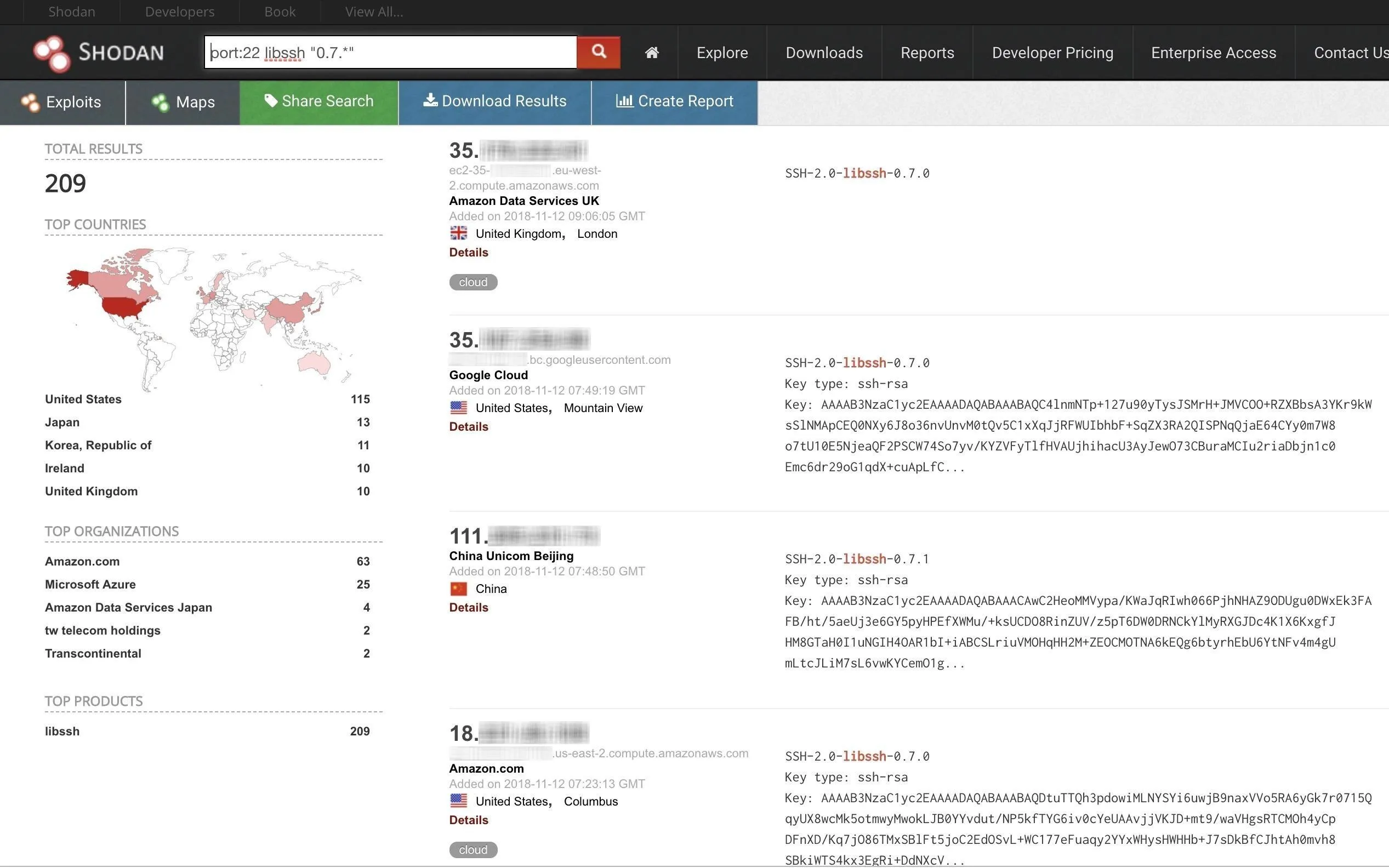
Task: Click the Shodan logo icon
Action: [52, 53]
